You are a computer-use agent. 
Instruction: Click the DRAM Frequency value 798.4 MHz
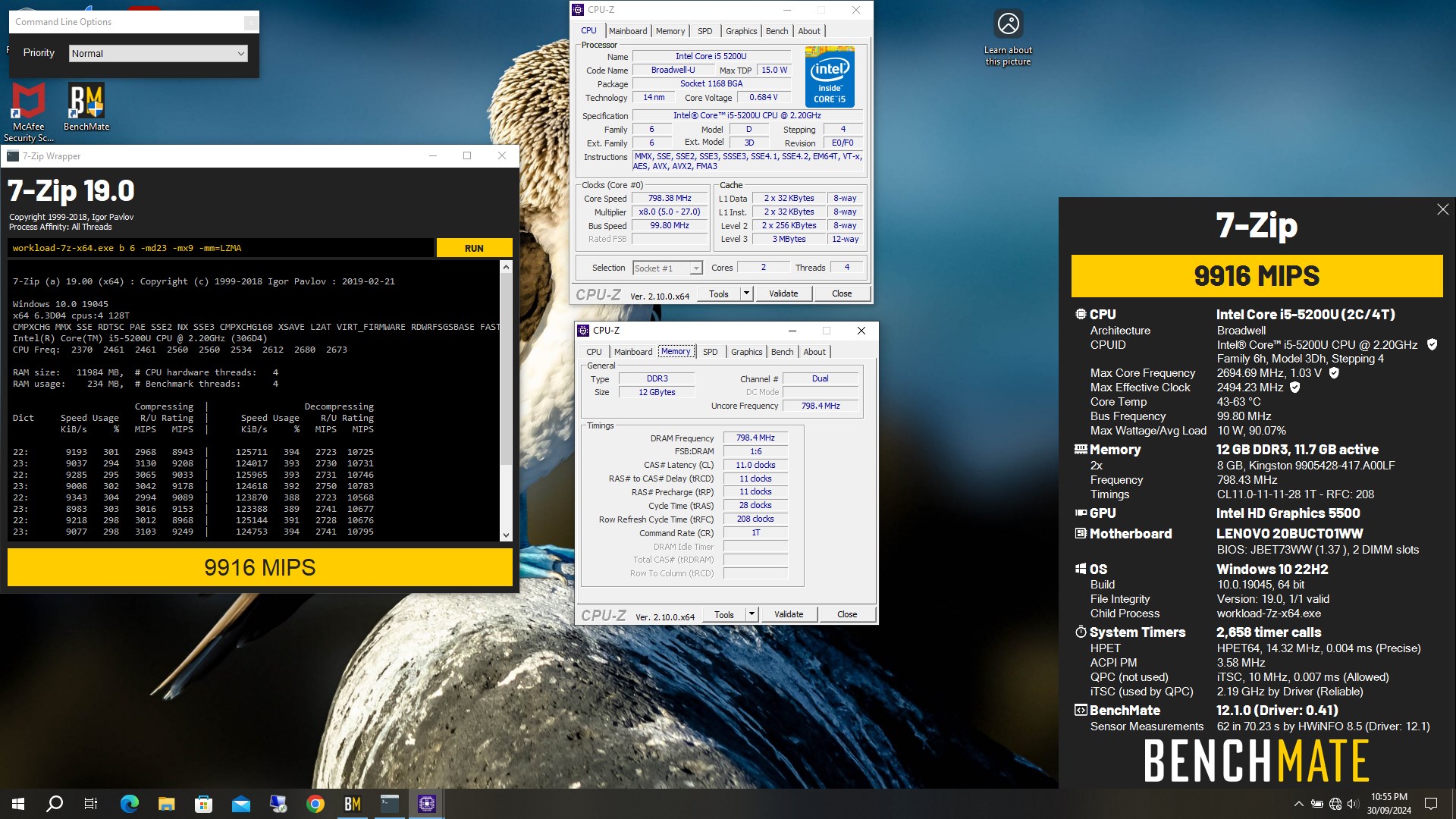(x=755, y=438)
